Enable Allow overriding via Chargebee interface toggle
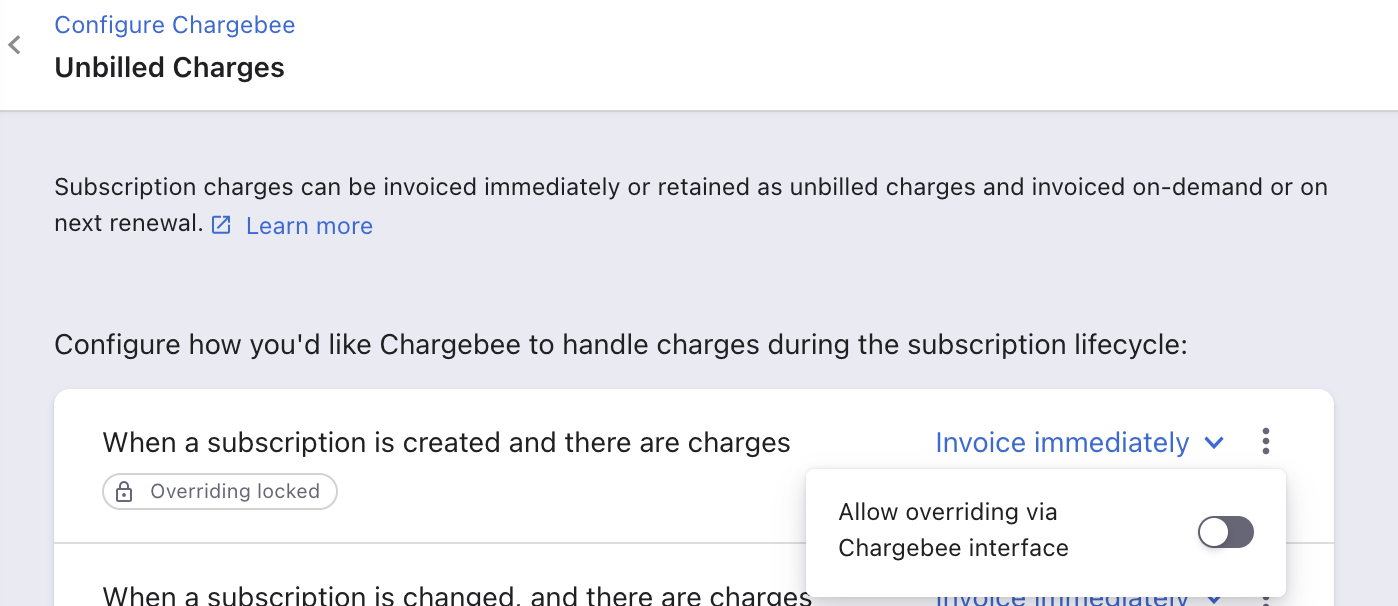The image size is (1398, 606). pyautogui.click(x=1225, y=532)
